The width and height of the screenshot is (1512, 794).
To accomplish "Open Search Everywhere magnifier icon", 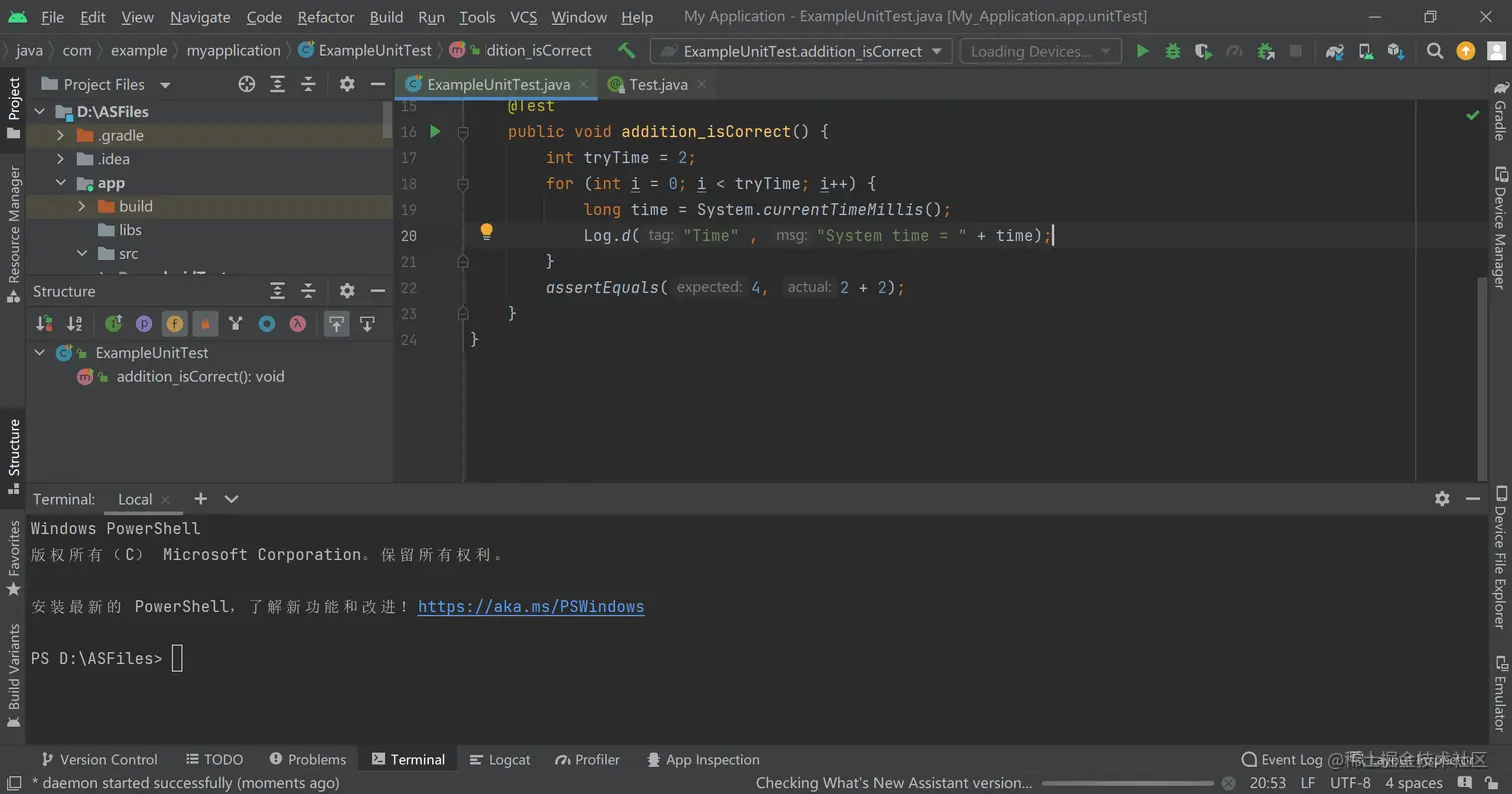I will pos(1435,51).
